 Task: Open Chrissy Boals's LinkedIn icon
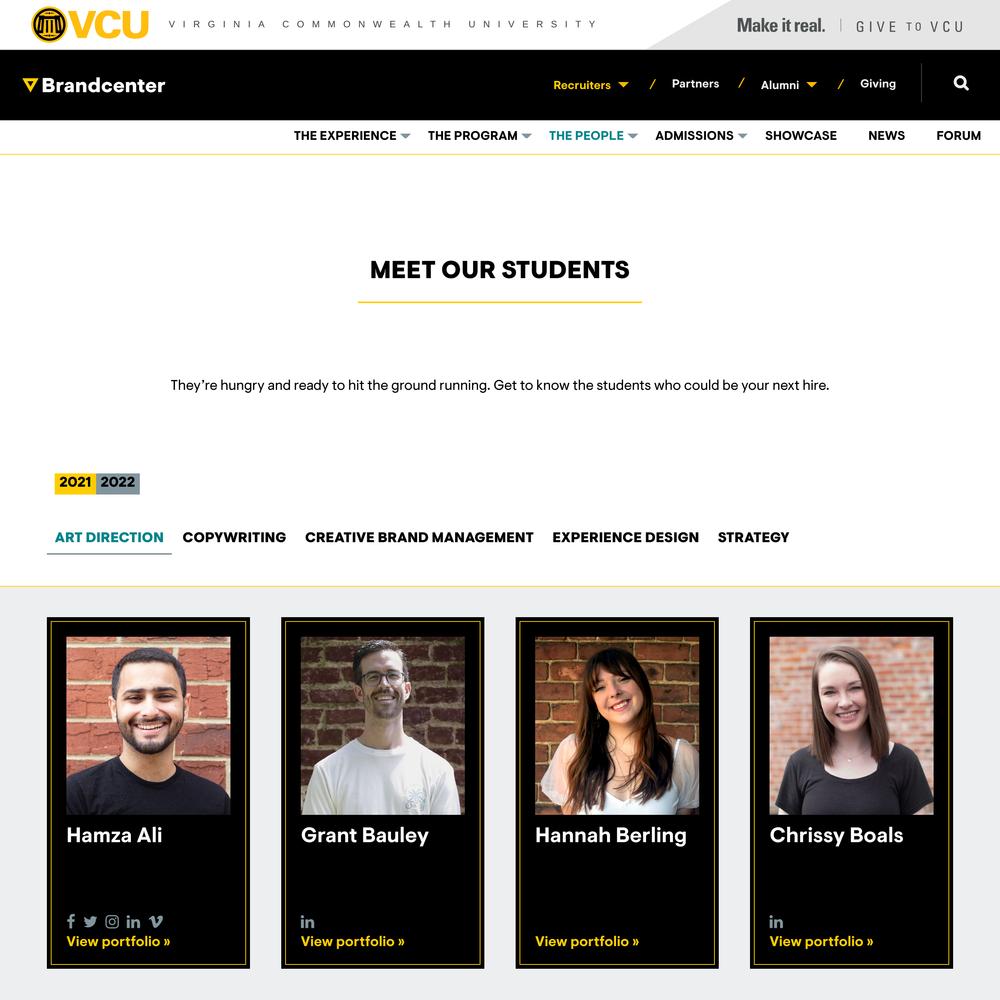(x=776, y=922)
